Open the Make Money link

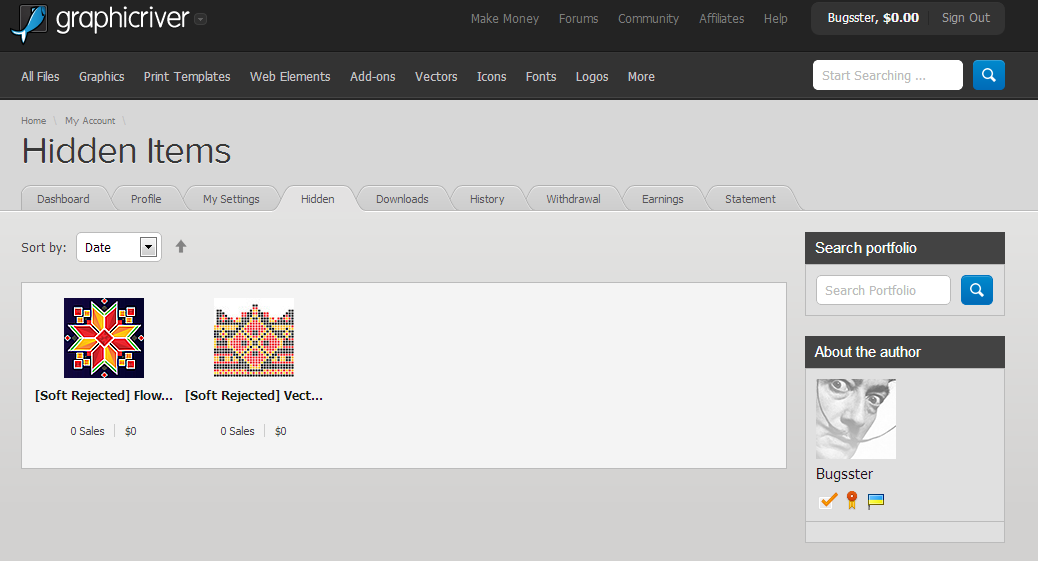[x=504, y=19]
